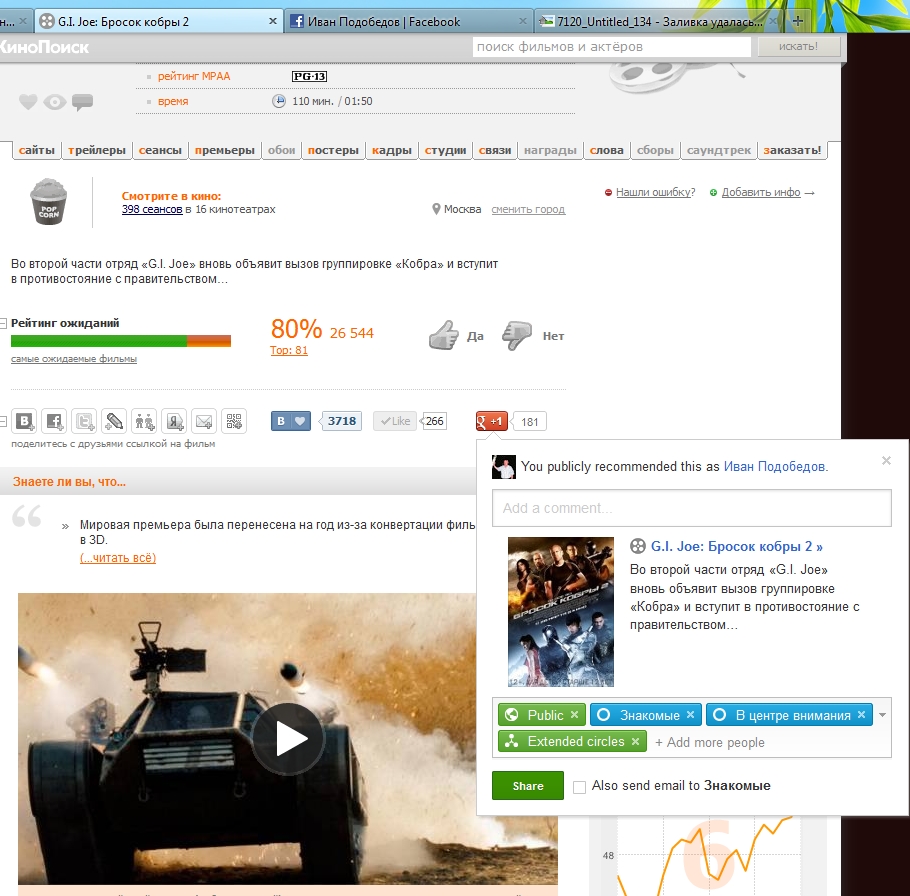Viewport: 910px width, 896px height.
Task: Close G.I. Joe browser tab
Action: [273, 21]
